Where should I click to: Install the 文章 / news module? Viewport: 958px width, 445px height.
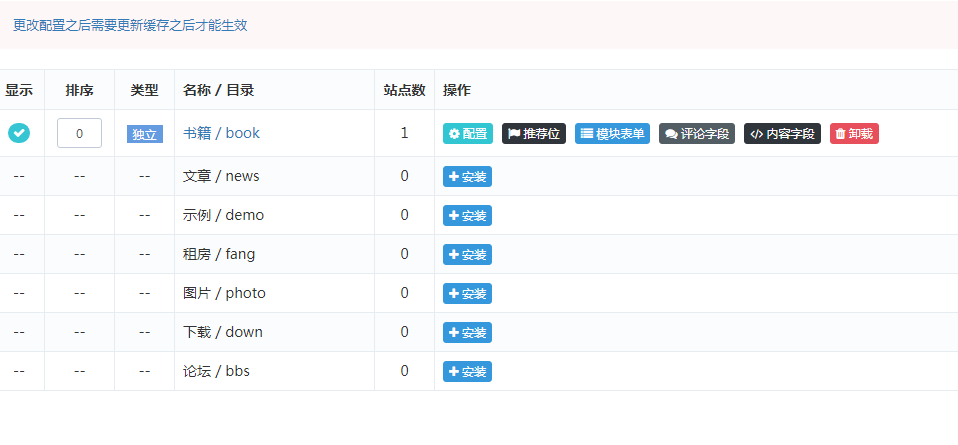point(467,177)
